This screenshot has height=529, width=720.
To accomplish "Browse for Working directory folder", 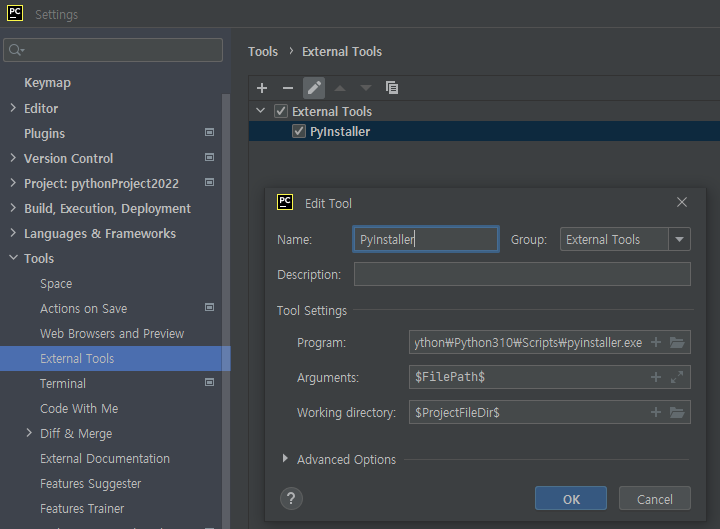I will click(x=677, y=412).
